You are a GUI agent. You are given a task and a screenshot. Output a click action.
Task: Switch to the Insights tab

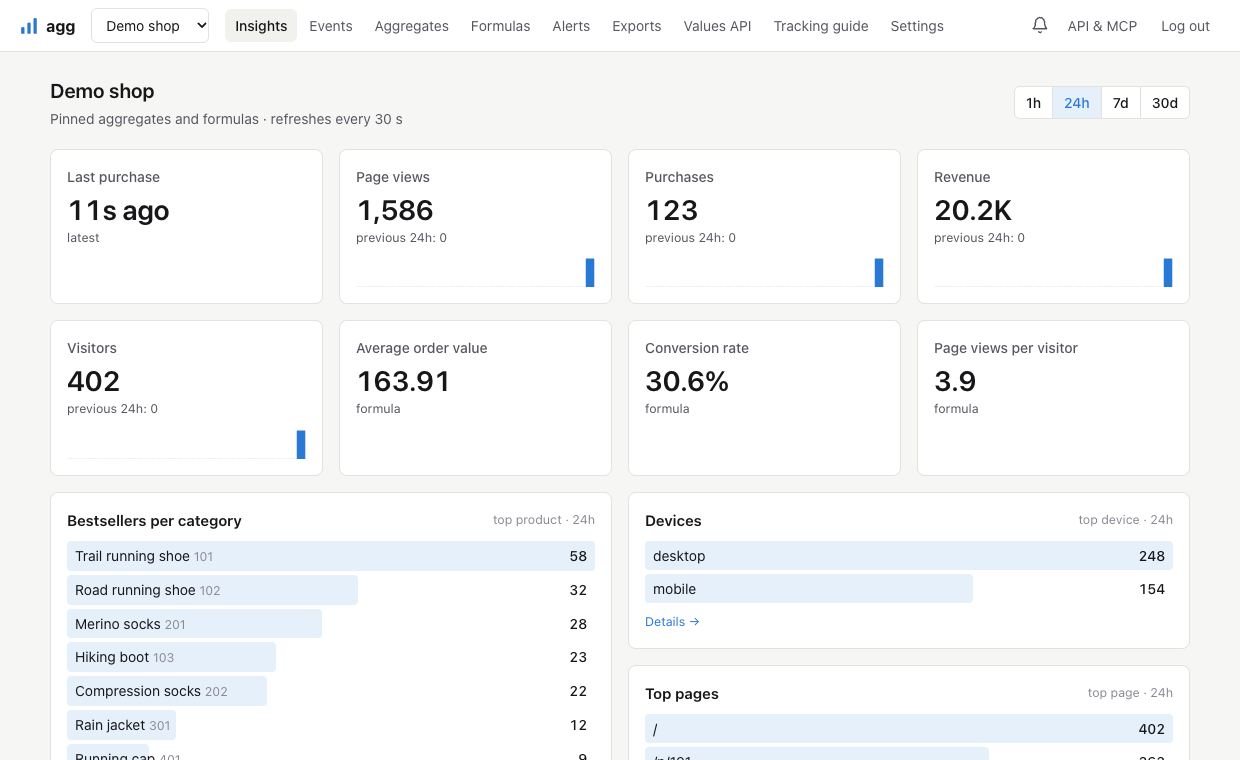261,26
